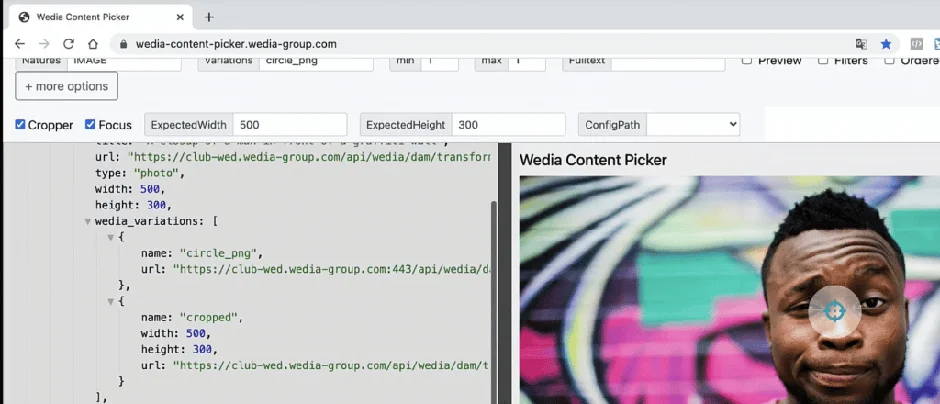940x404 pixels.
Task: Uncheck the Focus checkbox
Action: (x=90, y=124)
